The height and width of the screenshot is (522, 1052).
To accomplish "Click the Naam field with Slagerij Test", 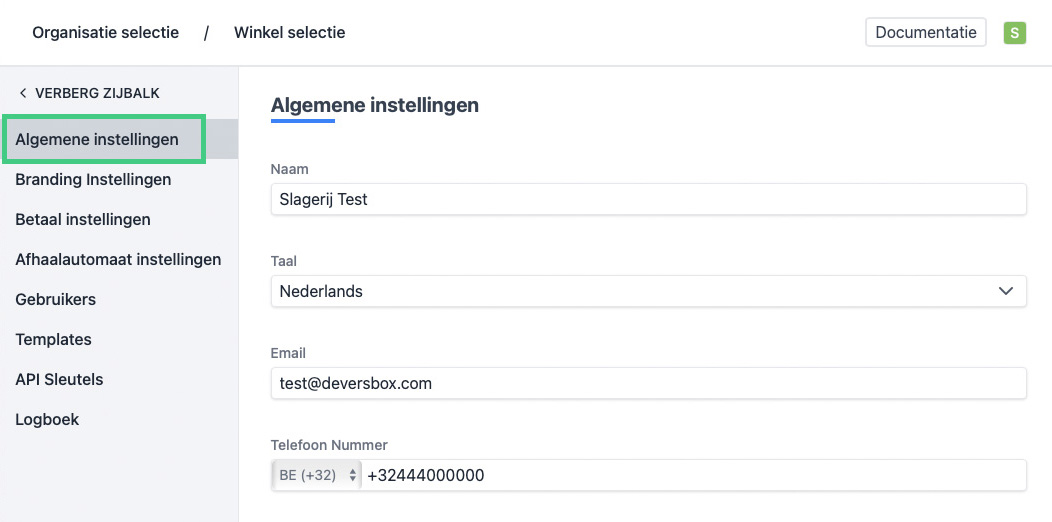I will pos(648,199).
